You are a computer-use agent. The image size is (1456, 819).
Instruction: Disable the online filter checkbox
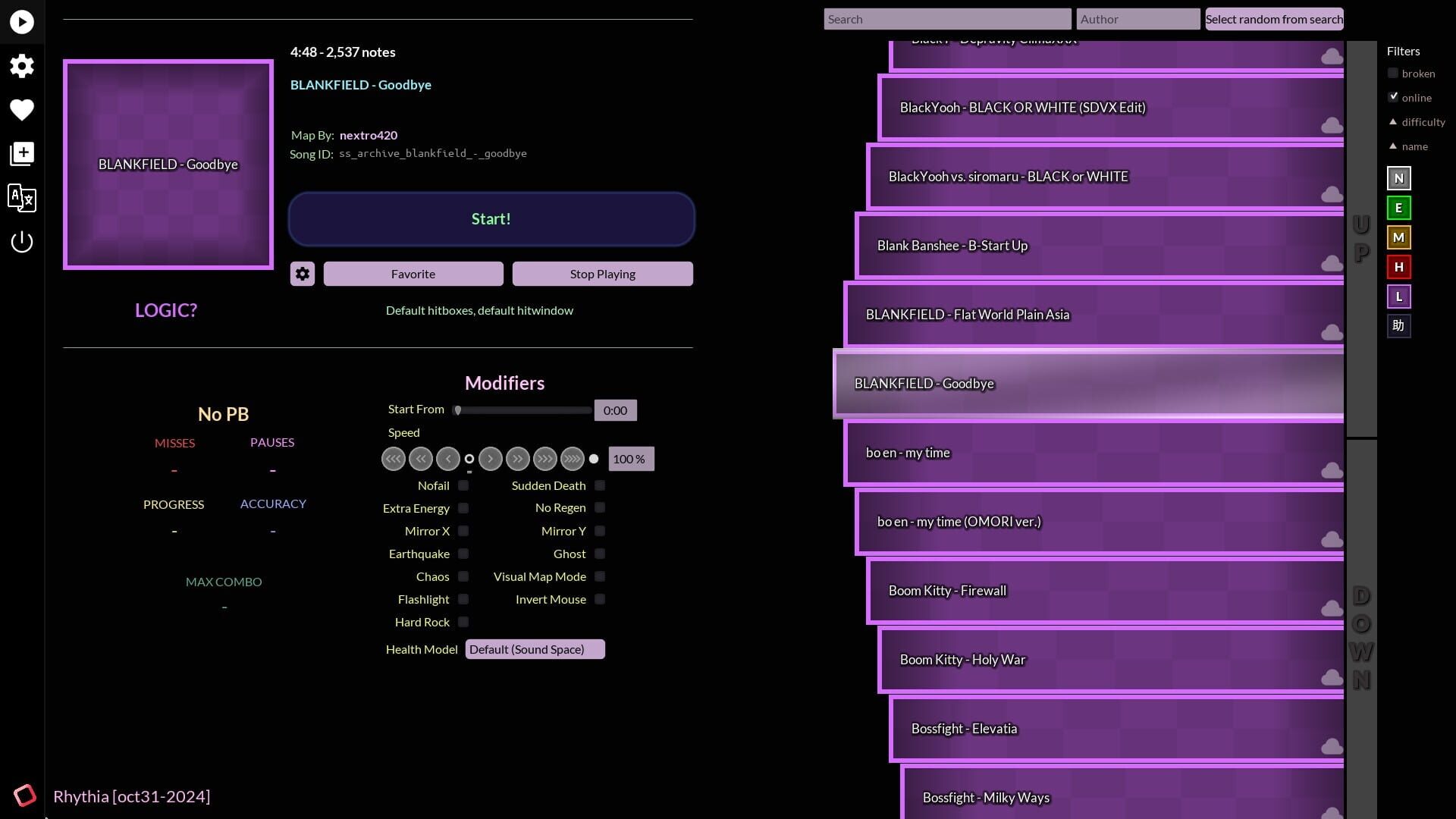(1394, 96)
